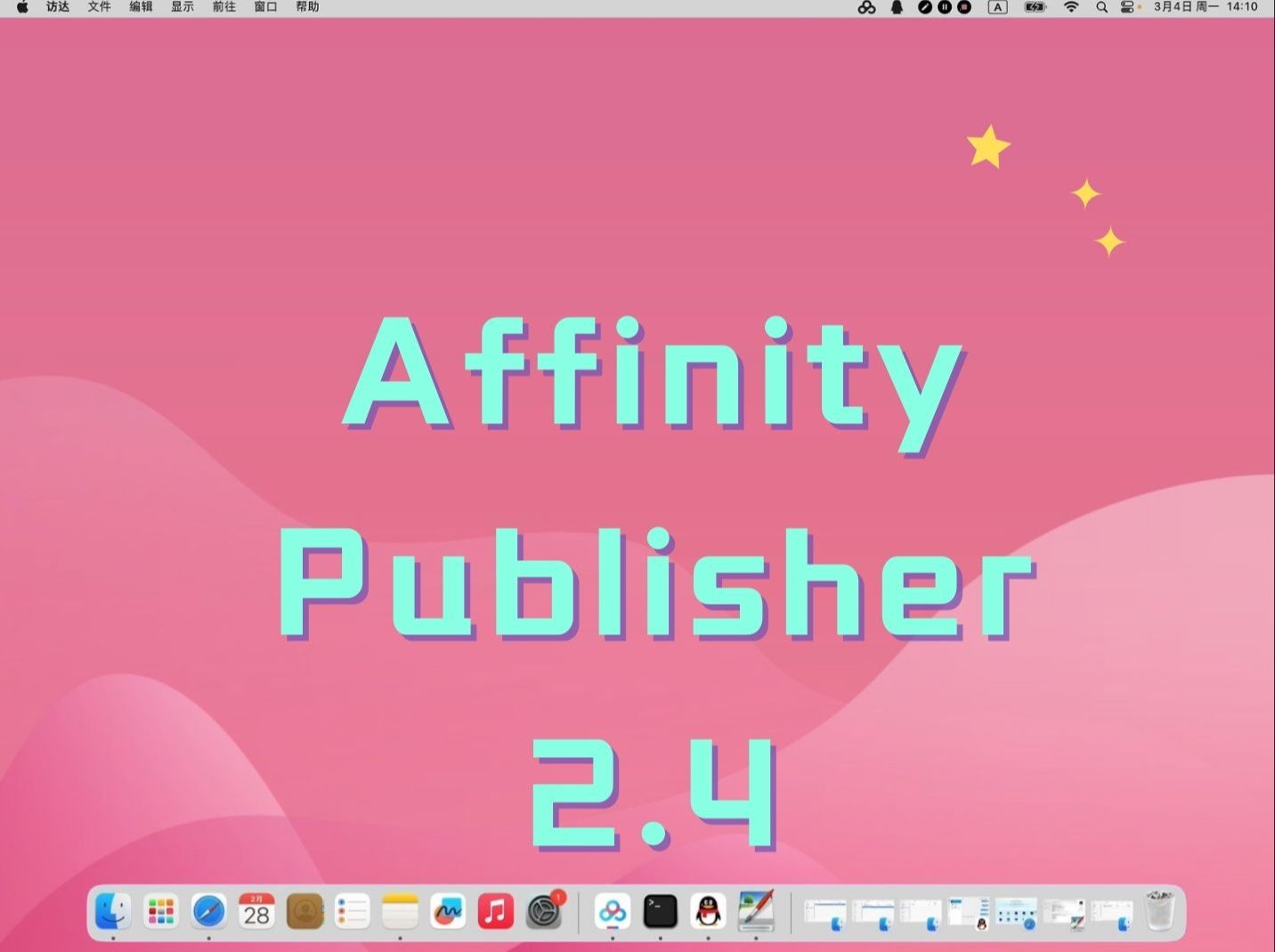Pause the screen recording from menu bar
This screenshot has height=952, width=1275.
click(945, 7)
